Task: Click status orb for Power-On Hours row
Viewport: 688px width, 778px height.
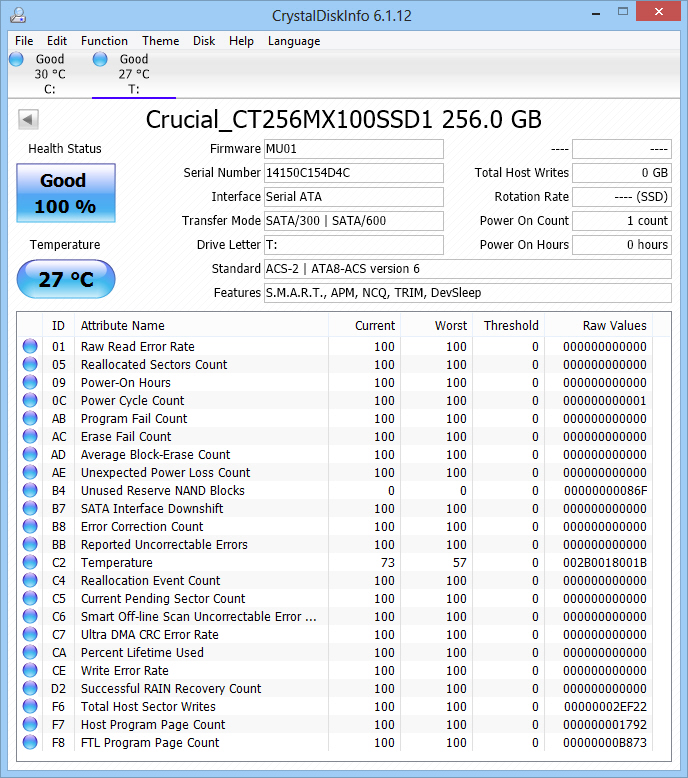Action: (x=30, y=383)
